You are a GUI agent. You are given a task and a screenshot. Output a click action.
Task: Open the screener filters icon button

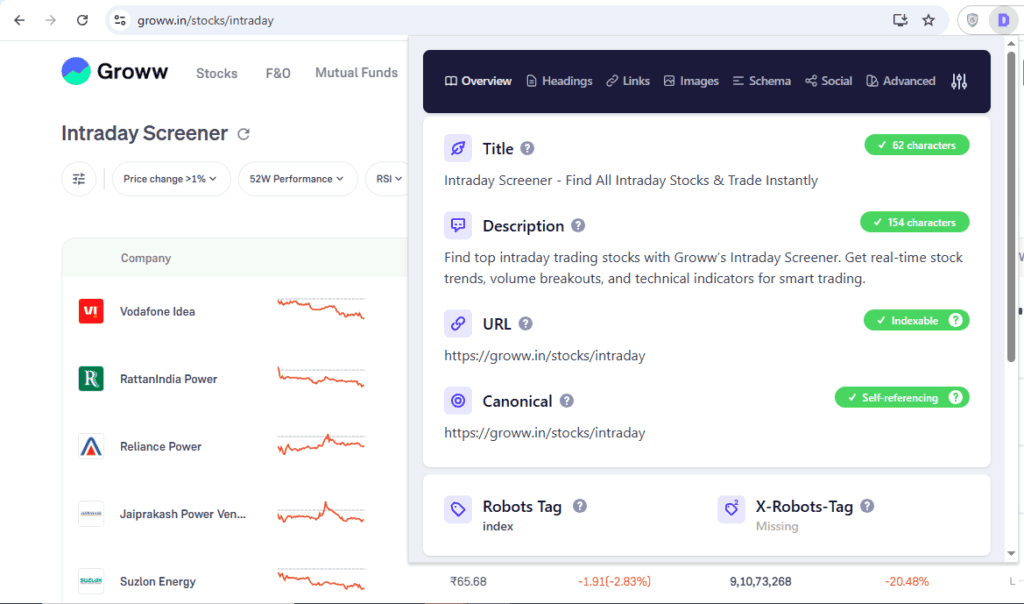(79, 179)
